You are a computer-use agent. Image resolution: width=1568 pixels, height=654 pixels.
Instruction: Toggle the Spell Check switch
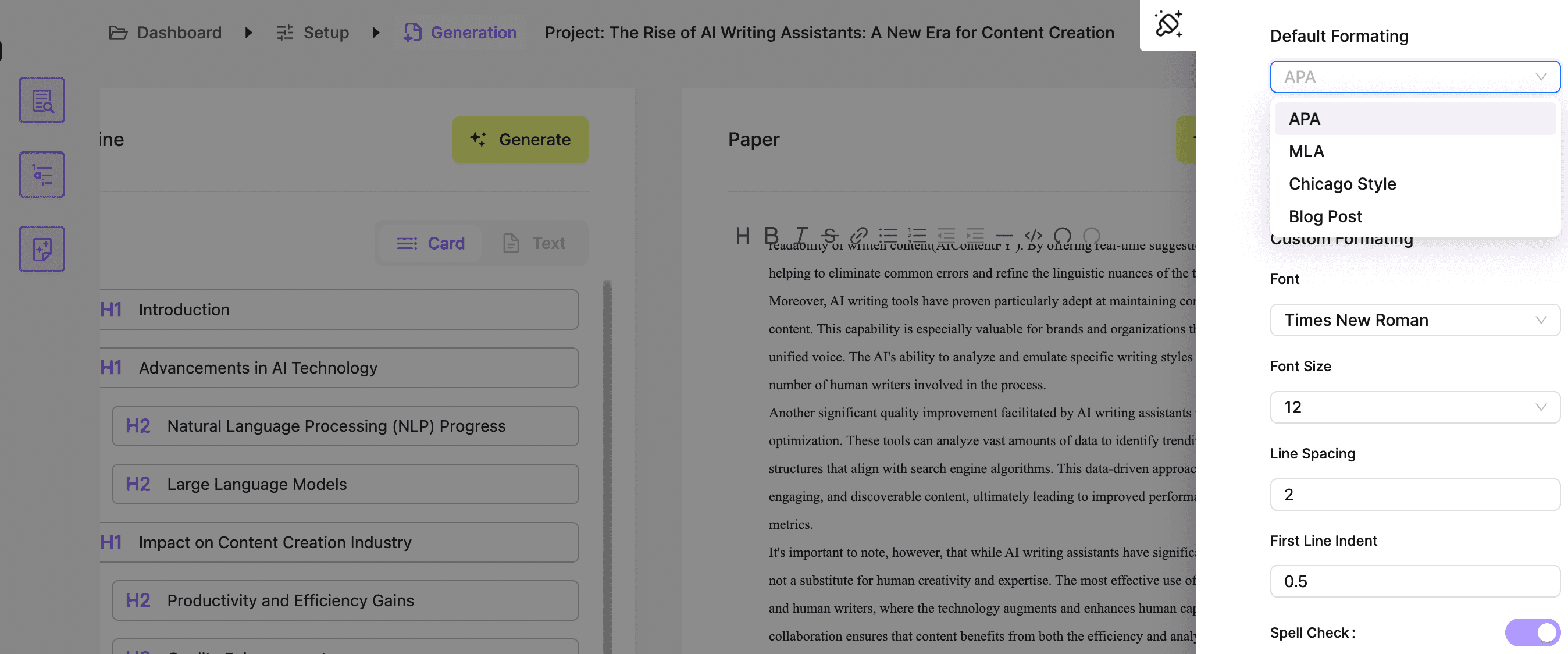(1531, 632)
